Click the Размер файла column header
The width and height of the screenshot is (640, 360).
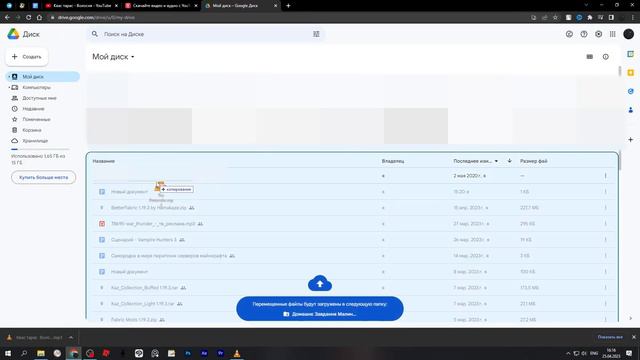[533, 161]
